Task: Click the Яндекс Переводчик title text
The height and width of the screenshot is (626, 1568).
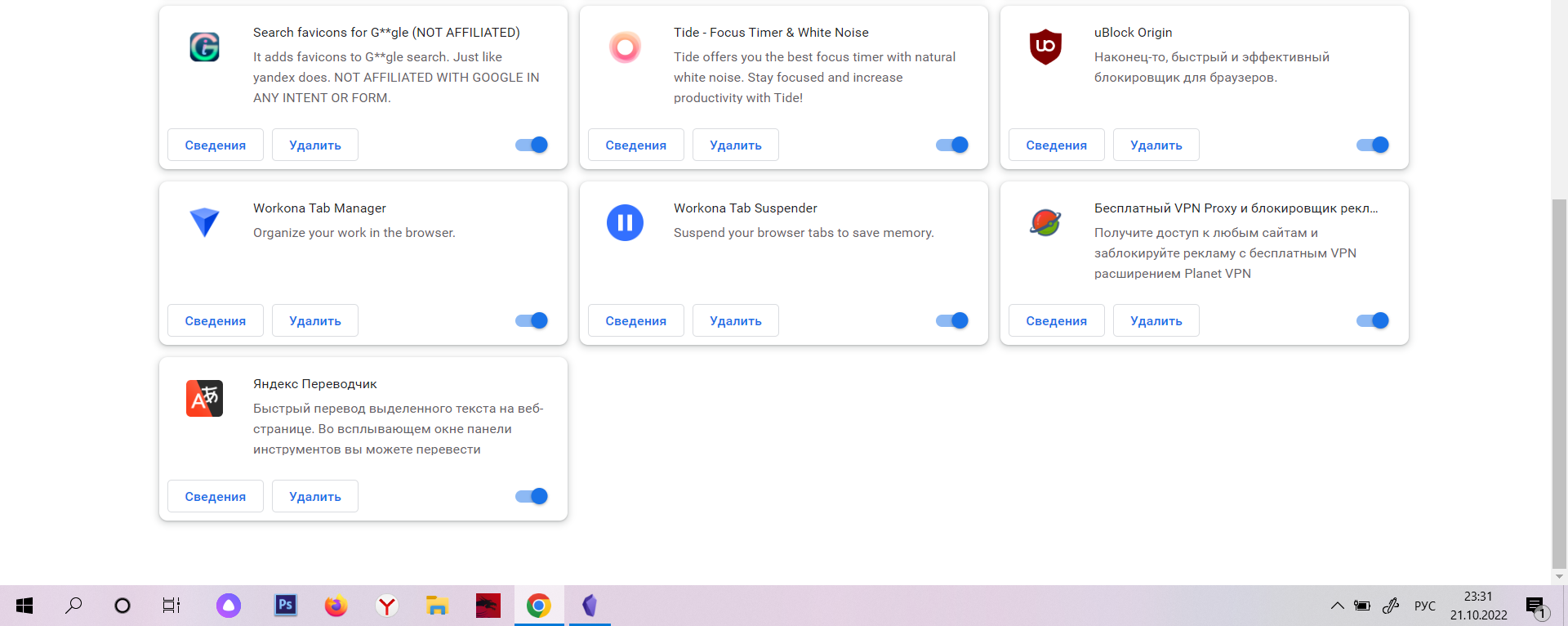Action: point(314,384)
